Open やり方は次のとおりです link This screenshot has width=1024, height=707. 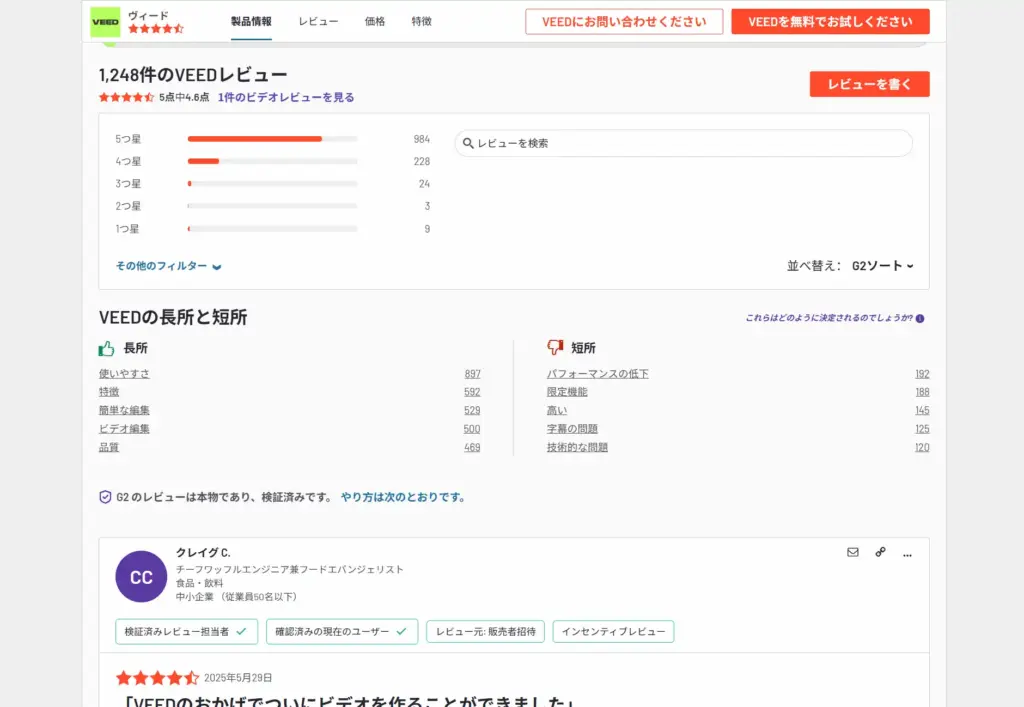[403, 497]
